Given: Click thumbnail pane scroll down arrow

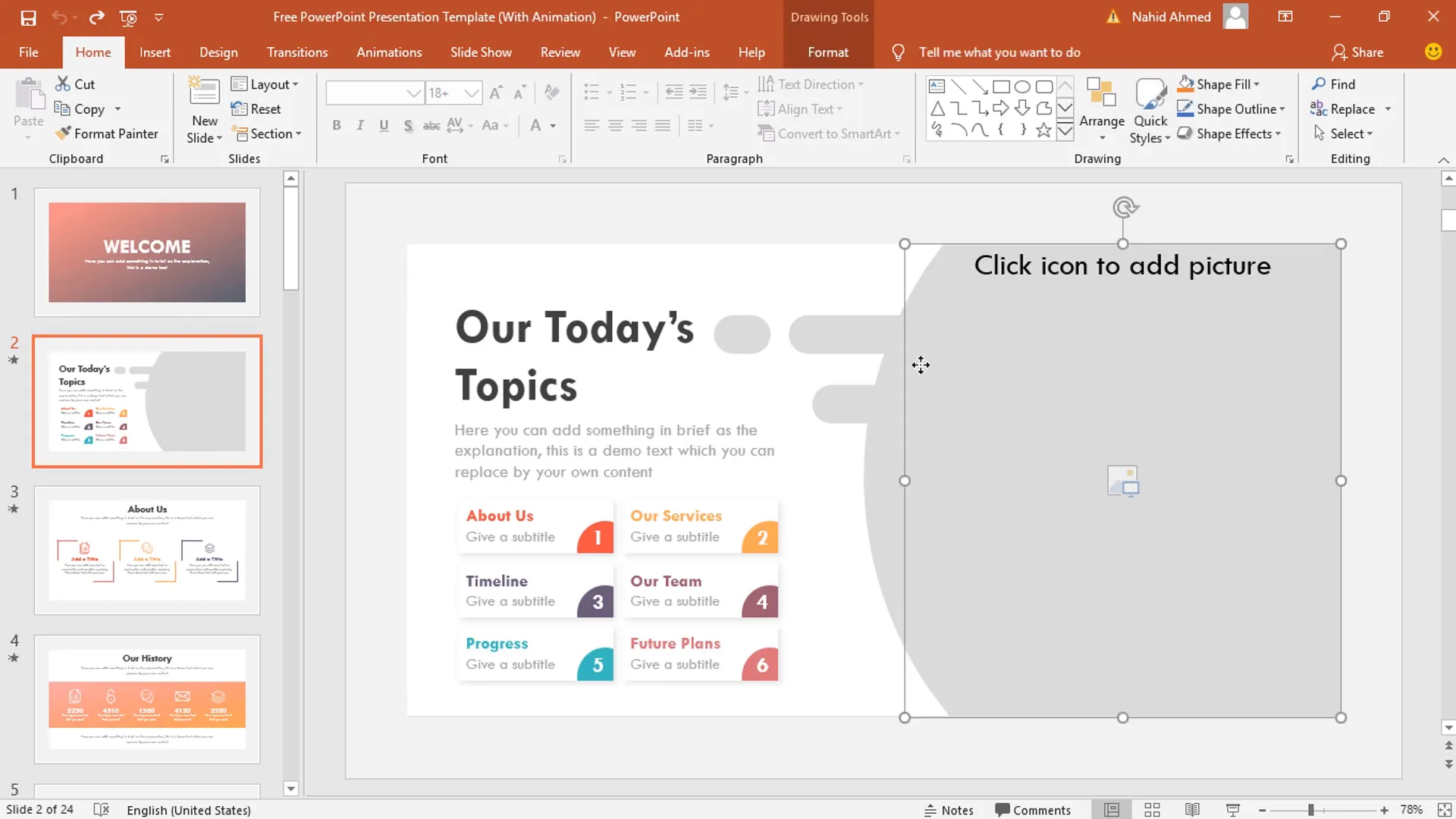Looking at the screenshot, I should pos(290,788).
